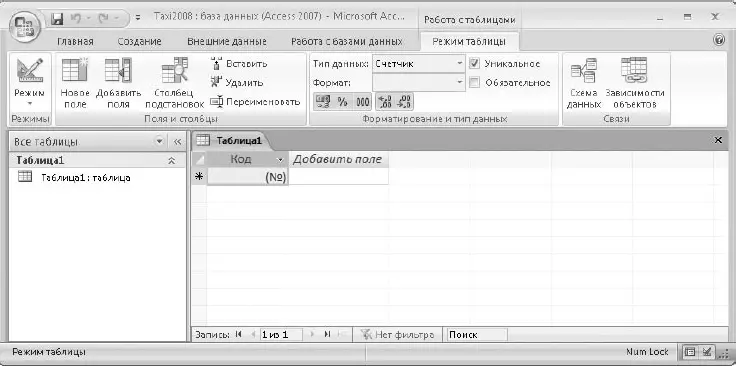Screen dimensions: 736x366
Task: Switch to design view status bar icon
Action: click(706, 351)
